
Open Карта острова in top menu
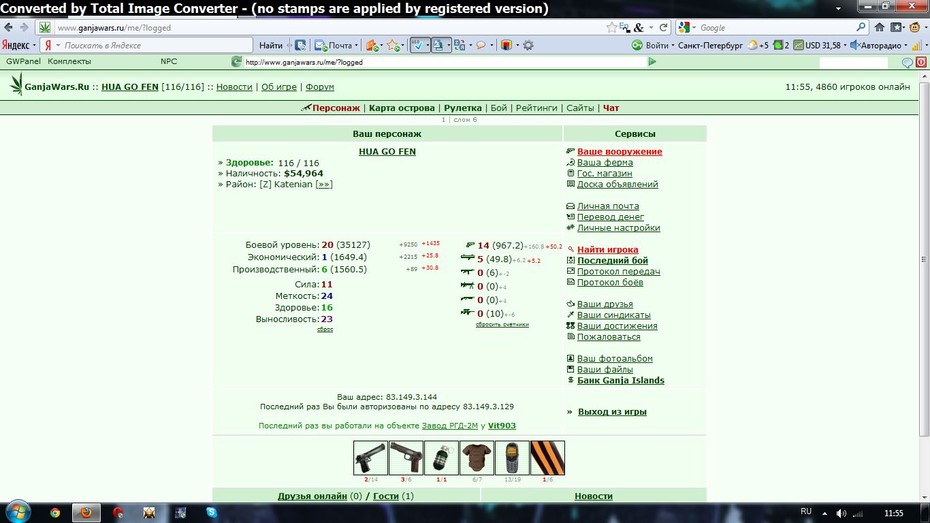(x=402, y=108)
